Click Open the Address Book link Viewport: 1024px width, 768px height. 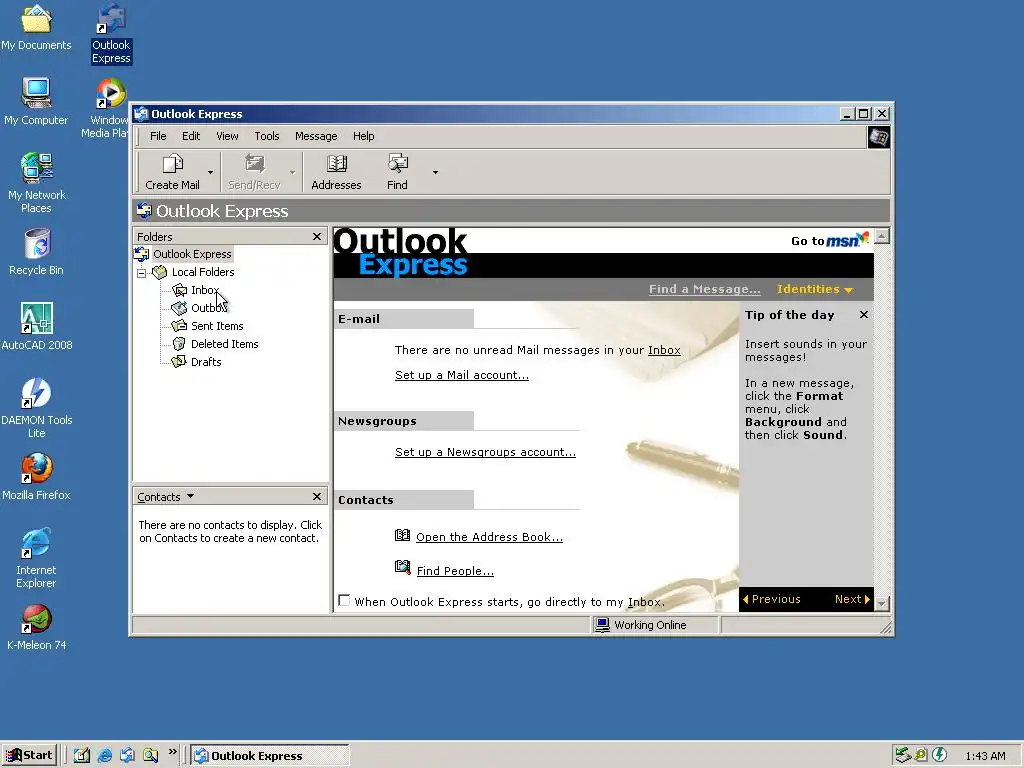(489, 537)
